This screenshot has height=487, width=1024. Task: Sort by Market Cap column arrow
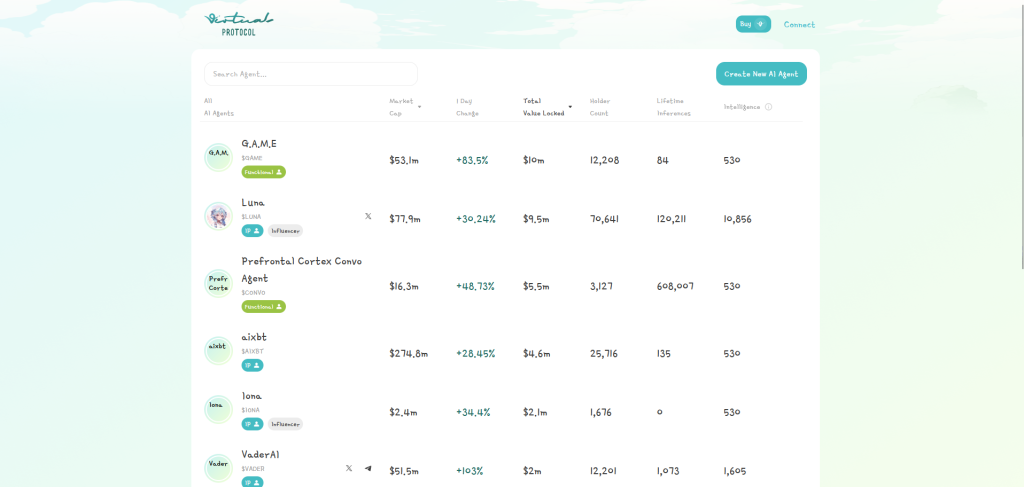[419, 107]
